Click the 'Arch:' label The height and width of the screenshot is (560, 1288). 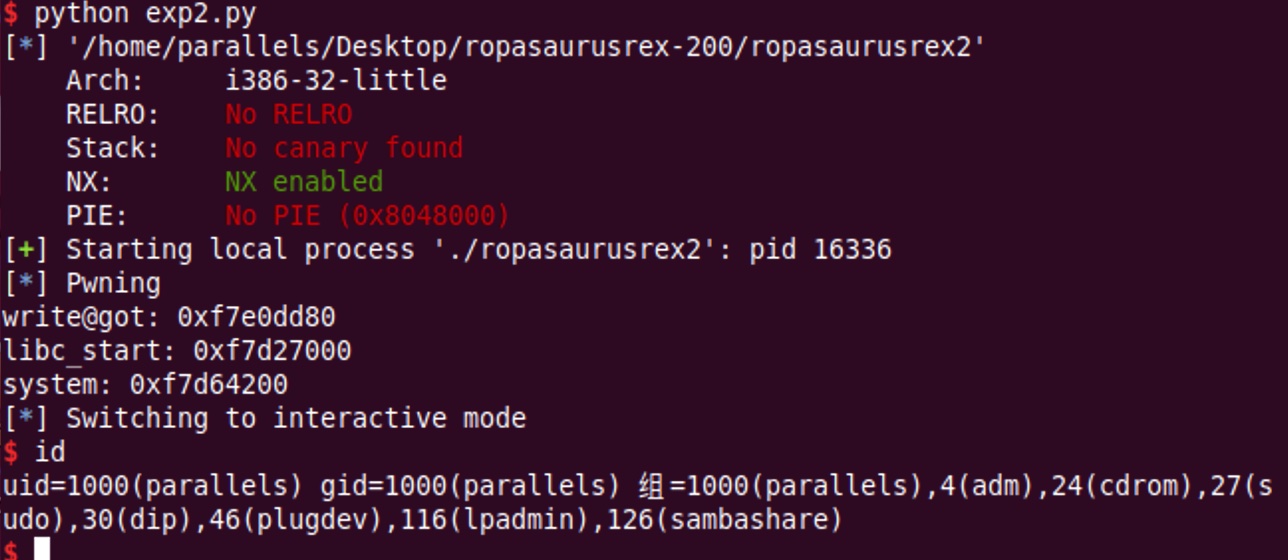point(105,81)
